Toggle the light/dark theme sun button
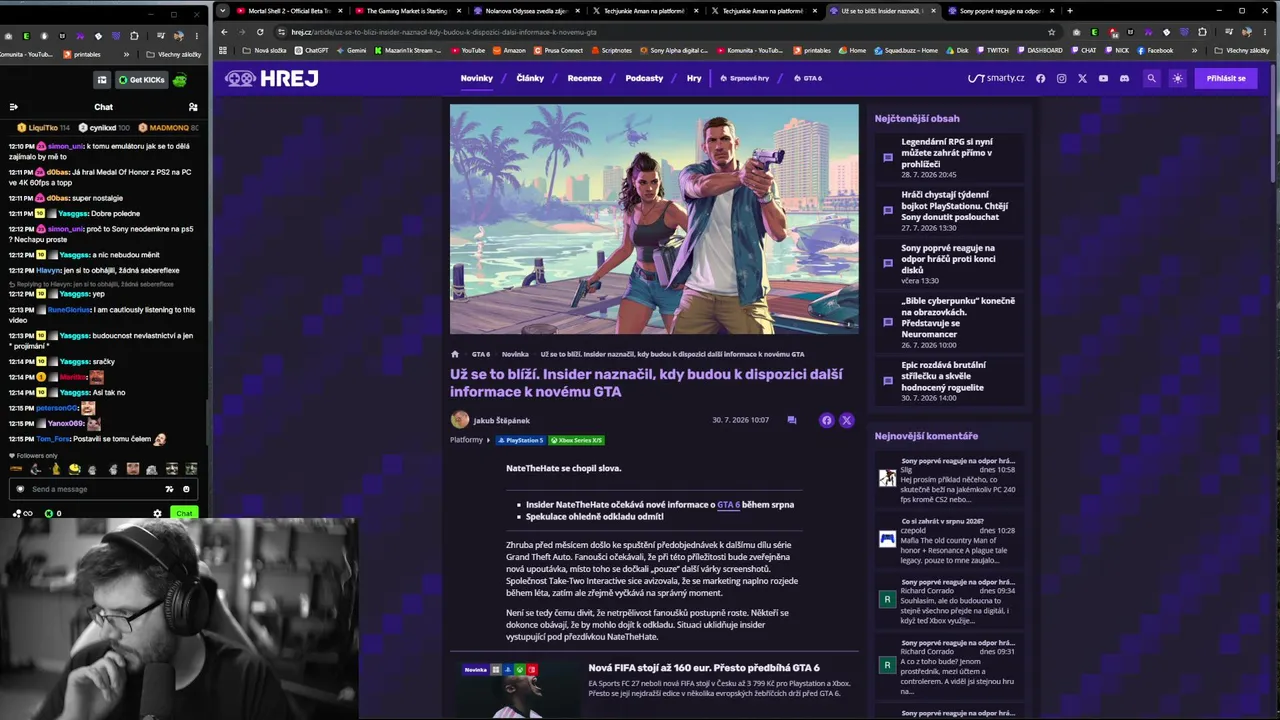1280x720 pixels. 1177,78
